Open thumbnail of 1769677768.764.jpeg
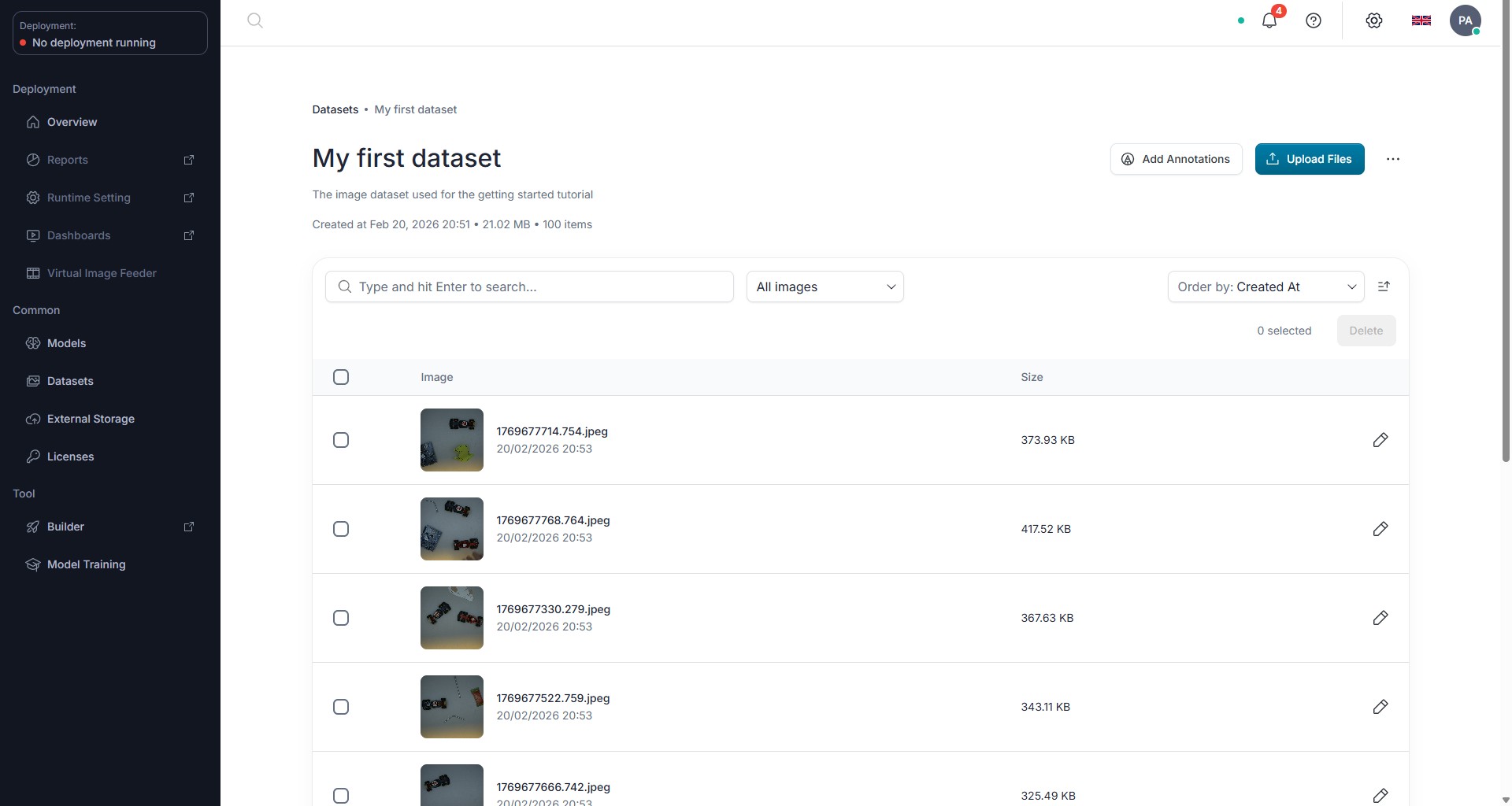This screenshot has width=1512, height=806. point(452,529)
